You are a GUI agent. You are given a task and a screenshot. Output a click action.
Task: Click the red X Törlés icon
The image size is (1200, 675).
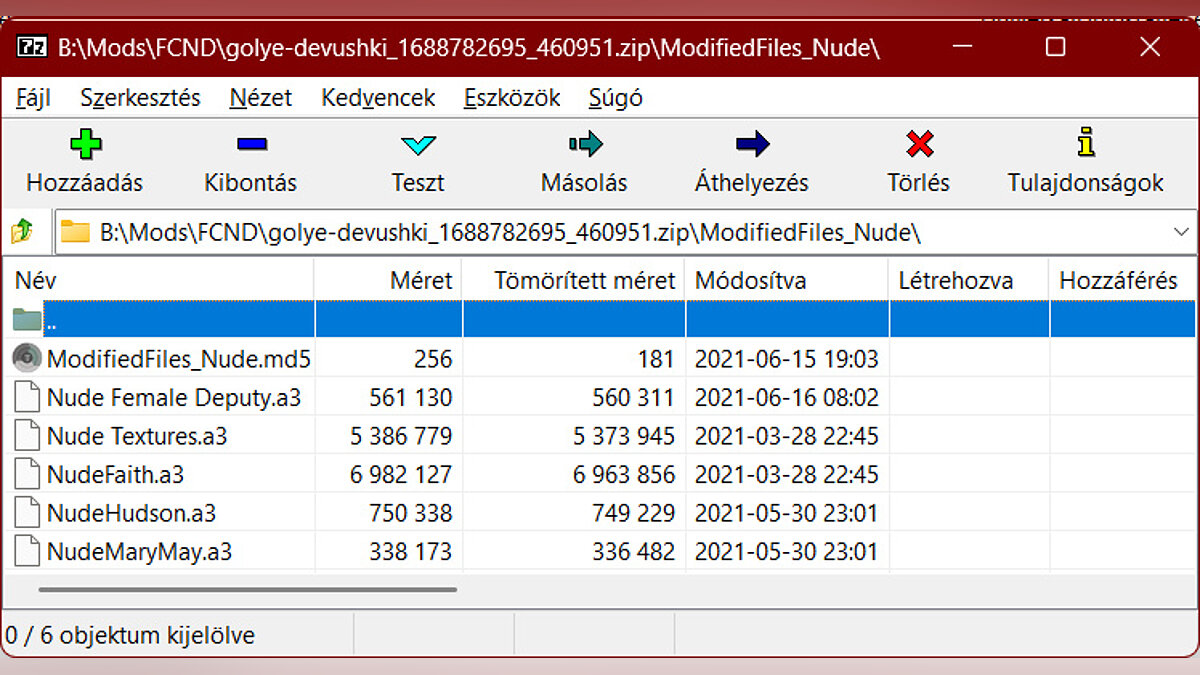(x=919, y=145)
